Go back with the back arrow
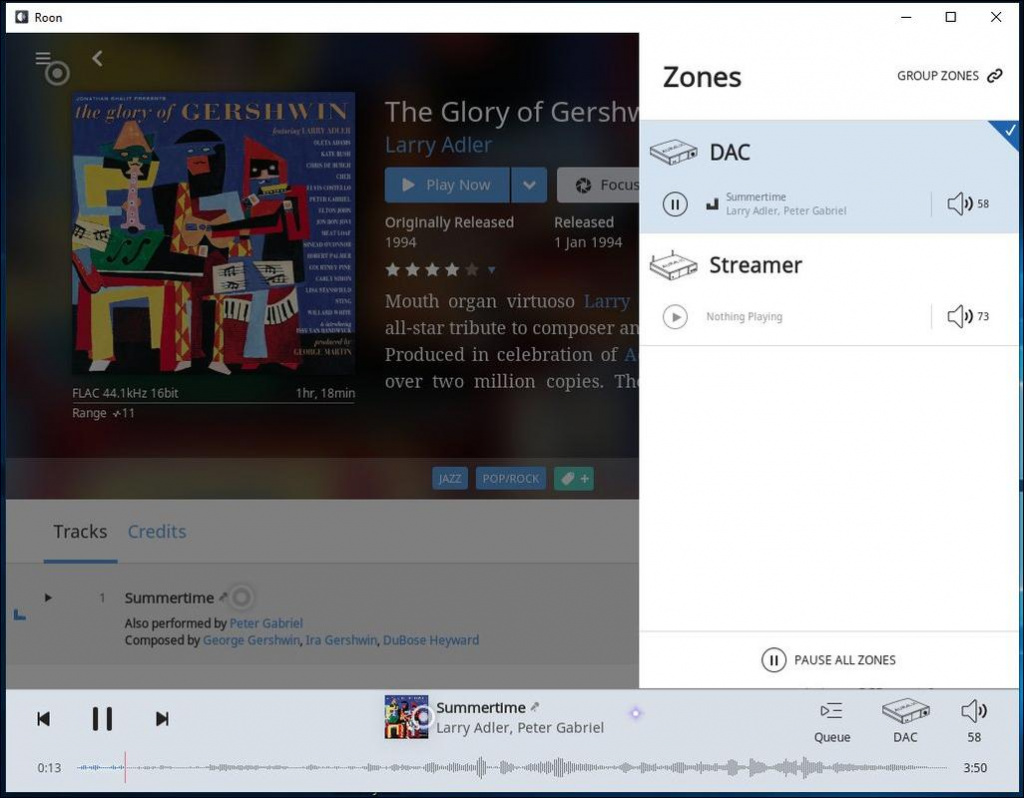 point(97,58)
